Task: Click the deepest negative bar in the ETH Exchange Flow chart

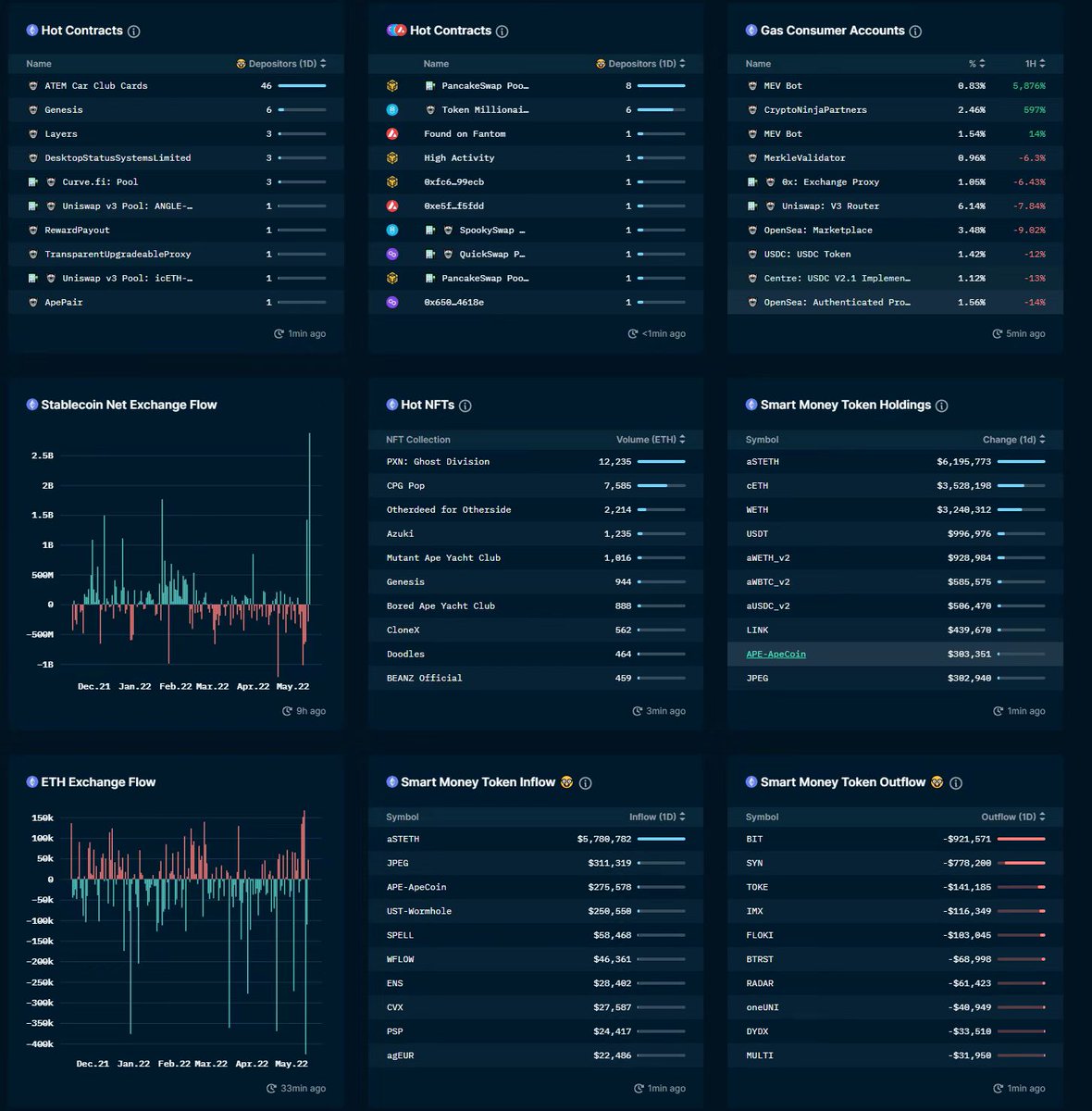Action: [x=305, y=967]
